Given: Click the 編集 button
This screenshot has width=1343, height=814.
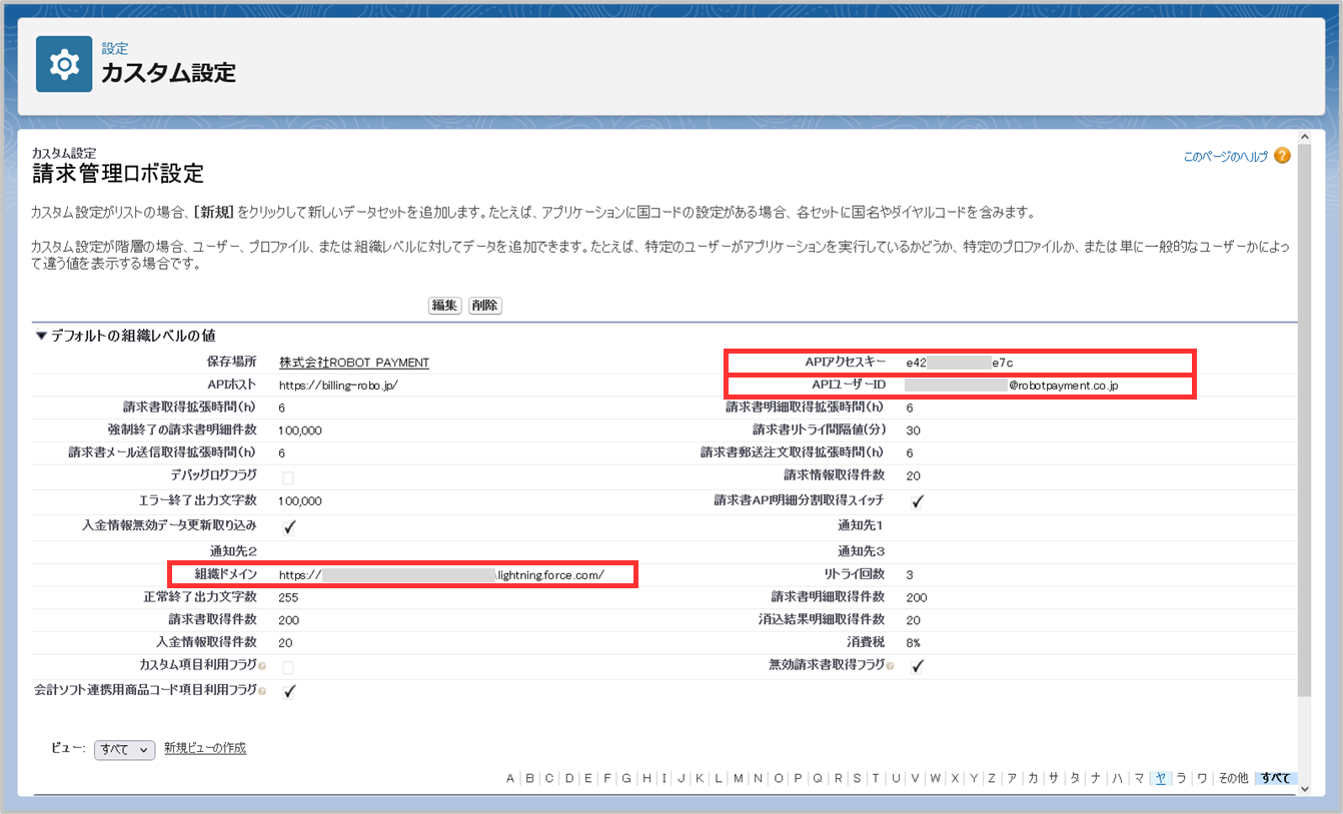Looking at the screenshot, I should click(444, 306).
